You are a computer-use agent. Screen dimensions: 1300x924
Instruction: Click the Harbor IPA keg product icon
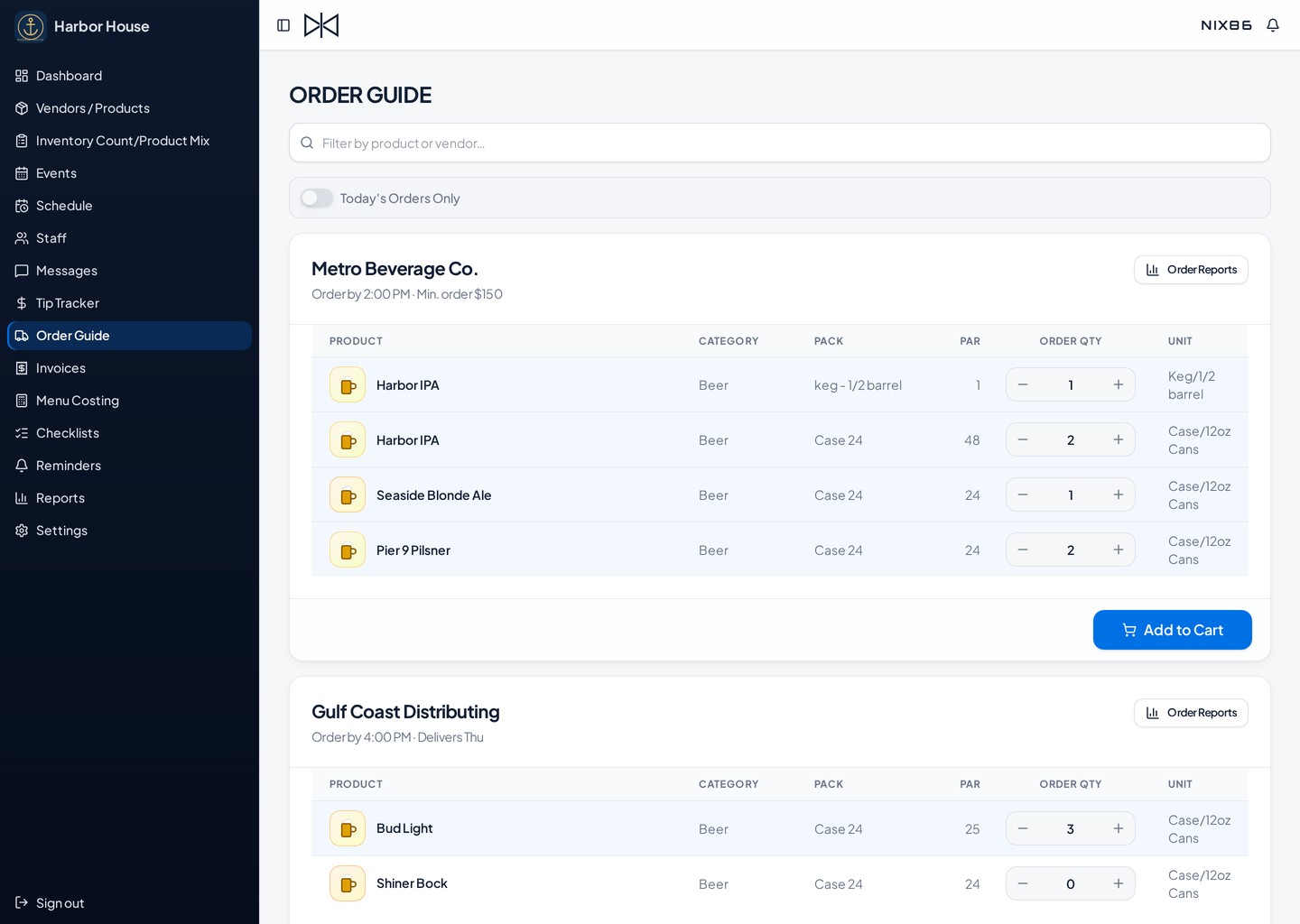click(x=348, y=384)
